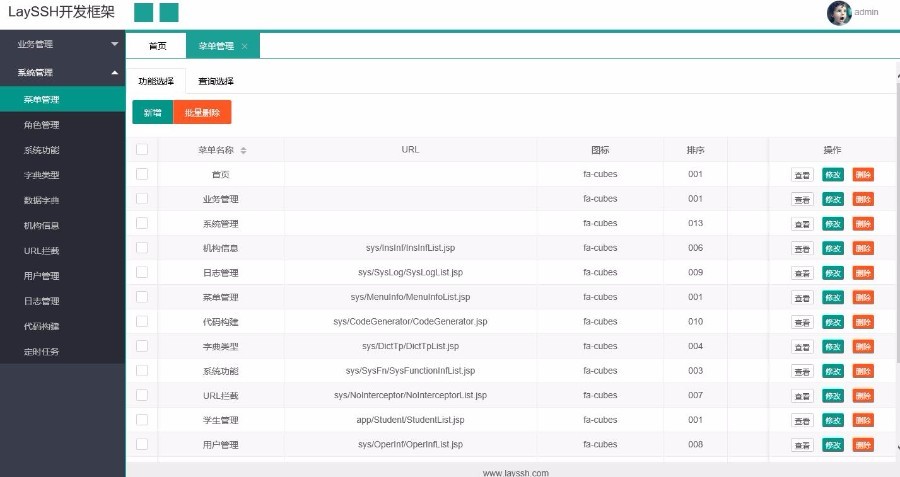Click 修改 for the 系统功能 row
Image resolution: width=900 pixels, height=477 pixels.
coord(833,372)
